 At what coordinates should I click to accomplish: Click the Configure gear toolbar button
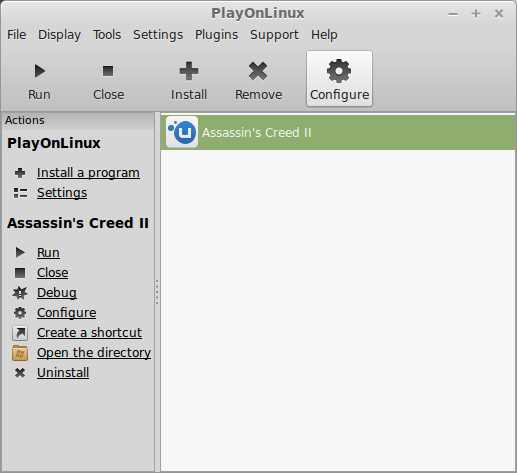[x=339, y=79]
